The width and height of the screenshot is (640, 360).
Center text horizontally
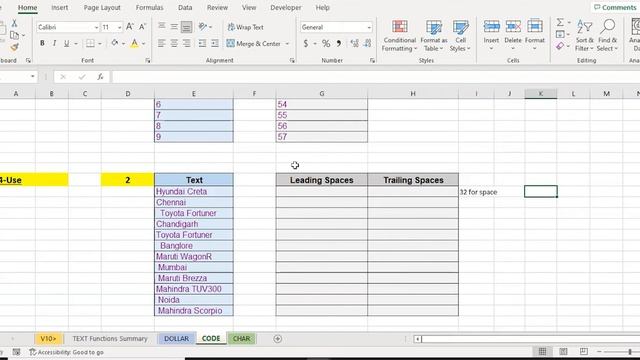tap(174, 43)
